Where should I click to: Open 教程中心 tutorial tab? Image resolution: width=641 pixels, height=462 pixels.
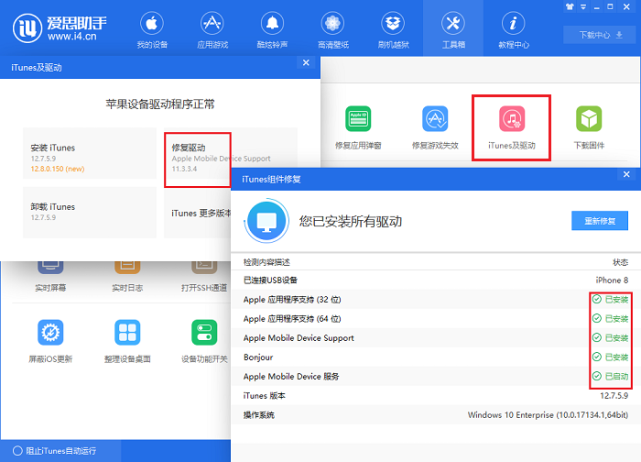coord(513,30)
